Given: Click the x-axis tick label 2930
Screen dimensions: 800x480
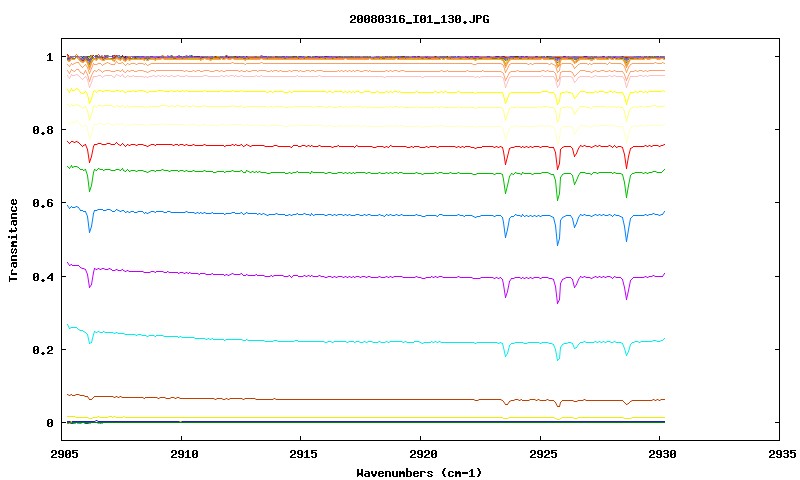Looking at the screenshot, I should (662, 454).
